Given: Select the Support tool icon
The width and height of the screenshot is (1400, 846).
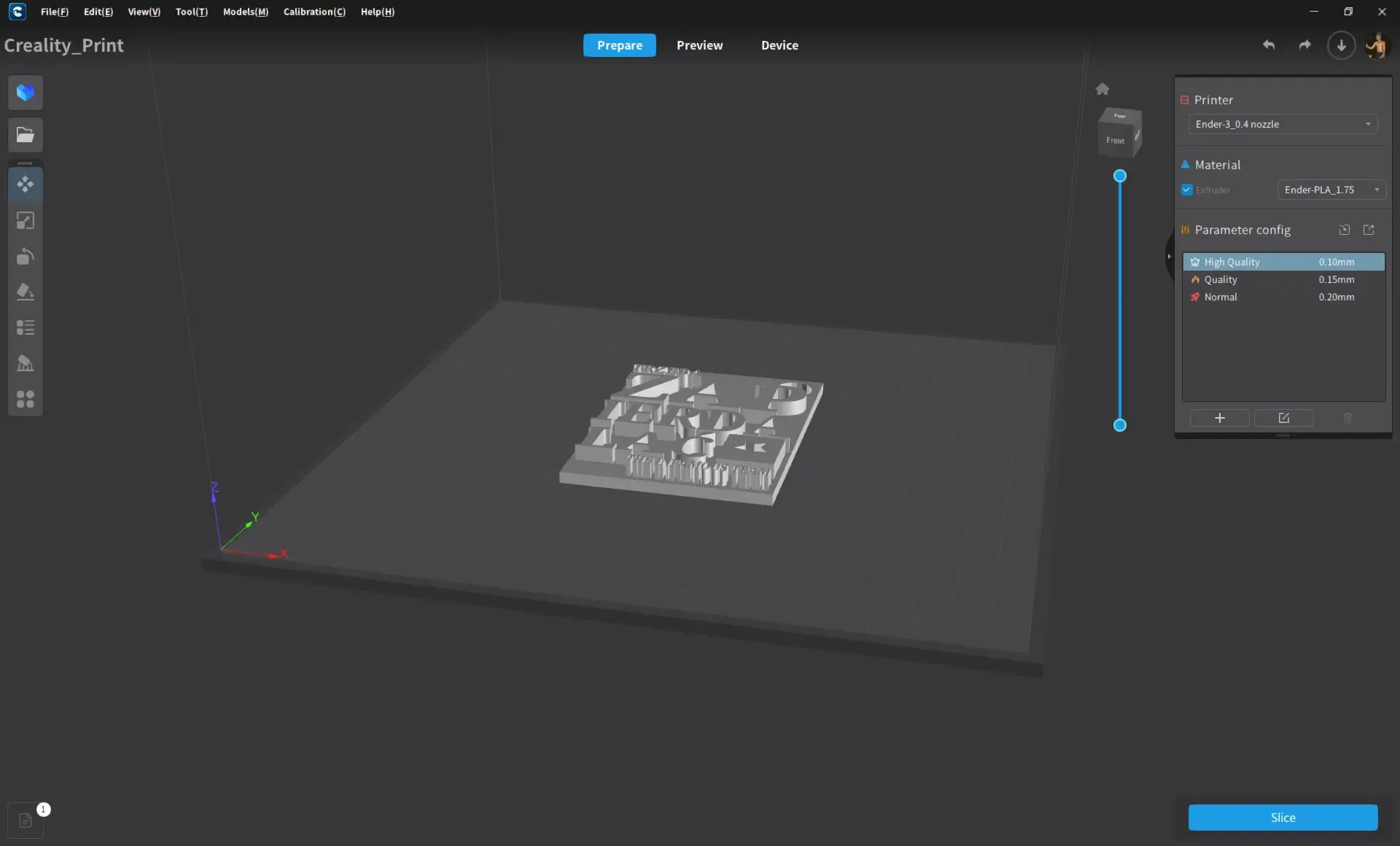Looking at the screenshot, I should tap(26, 363).
